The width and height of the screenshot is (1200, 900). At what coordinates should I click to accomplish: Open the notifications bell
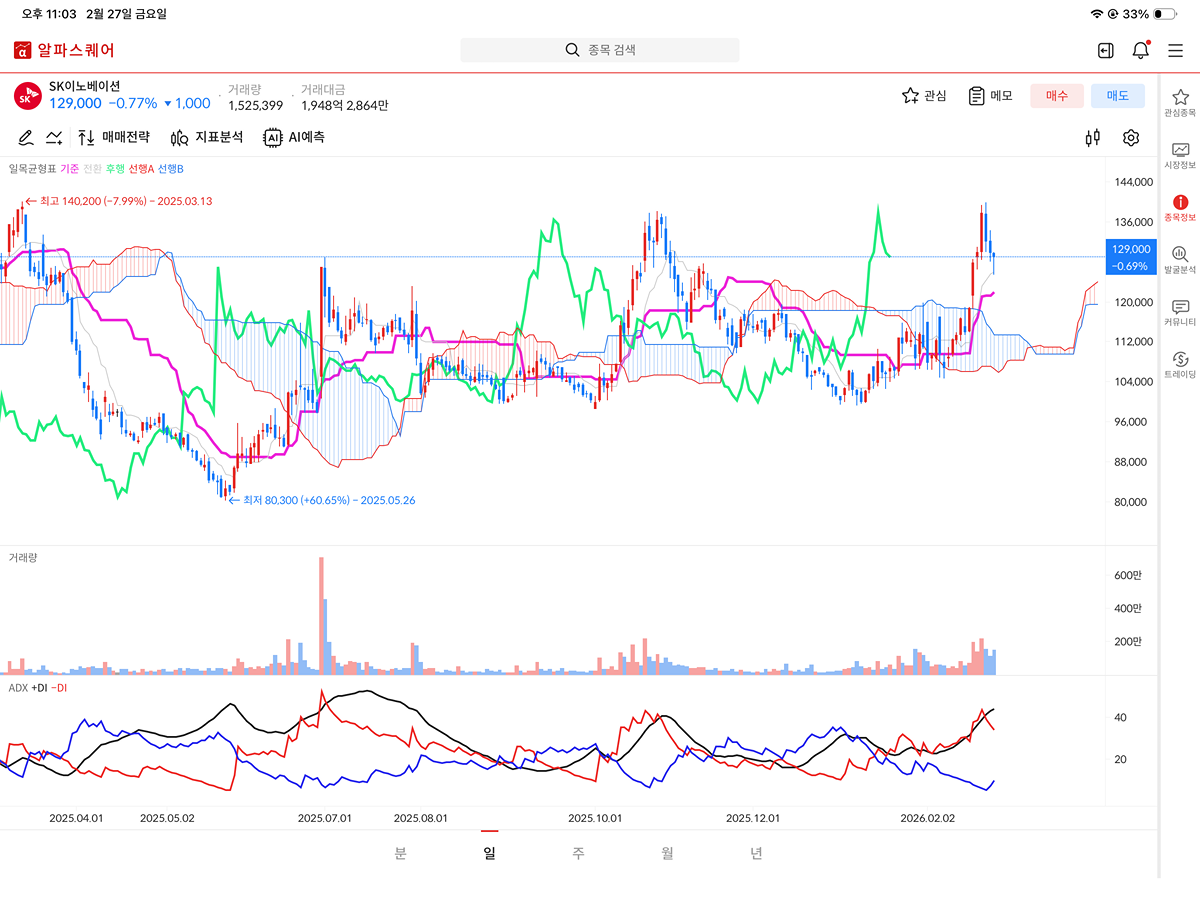1140,50
